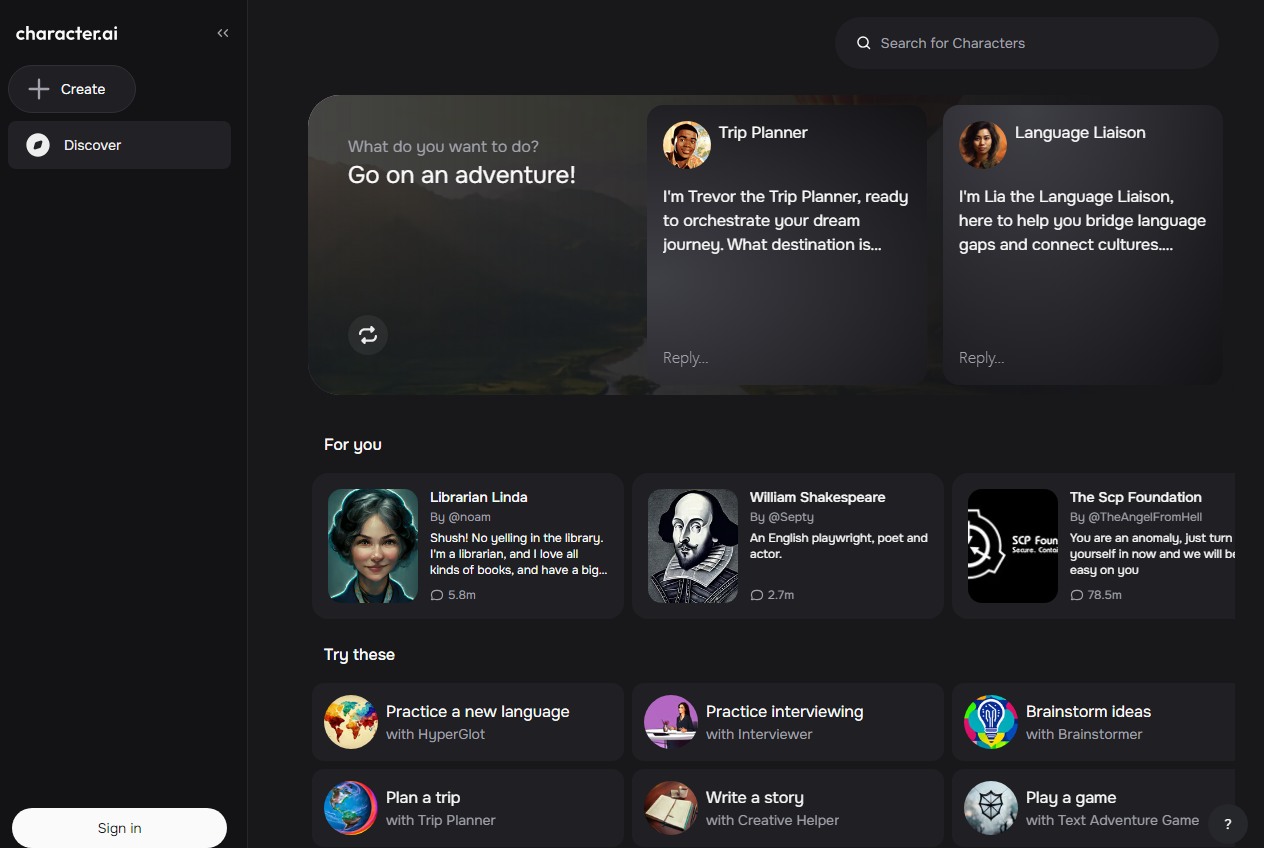Click the Sign in button
Screen dimensions: 1264x848
coord(119,828)
